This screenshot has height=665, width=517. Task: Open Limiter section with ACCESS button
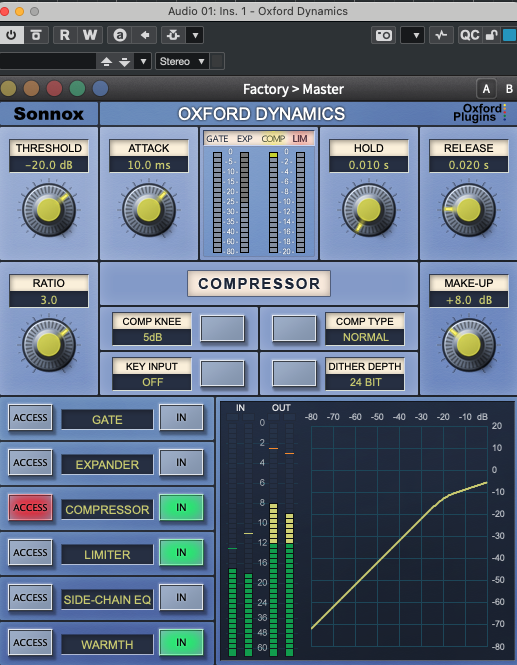pyautogui.click(x=30, y=553)
